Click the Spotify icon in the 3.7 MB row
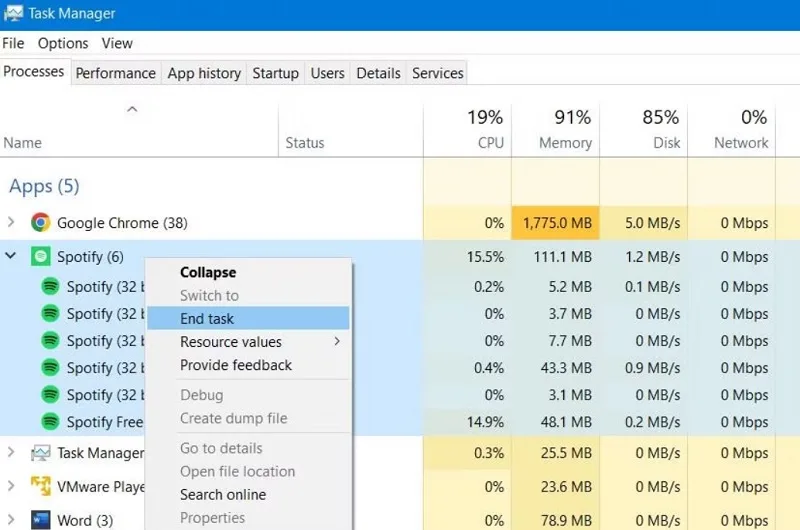Screen dimensions: 800x530 click(50, 313)
